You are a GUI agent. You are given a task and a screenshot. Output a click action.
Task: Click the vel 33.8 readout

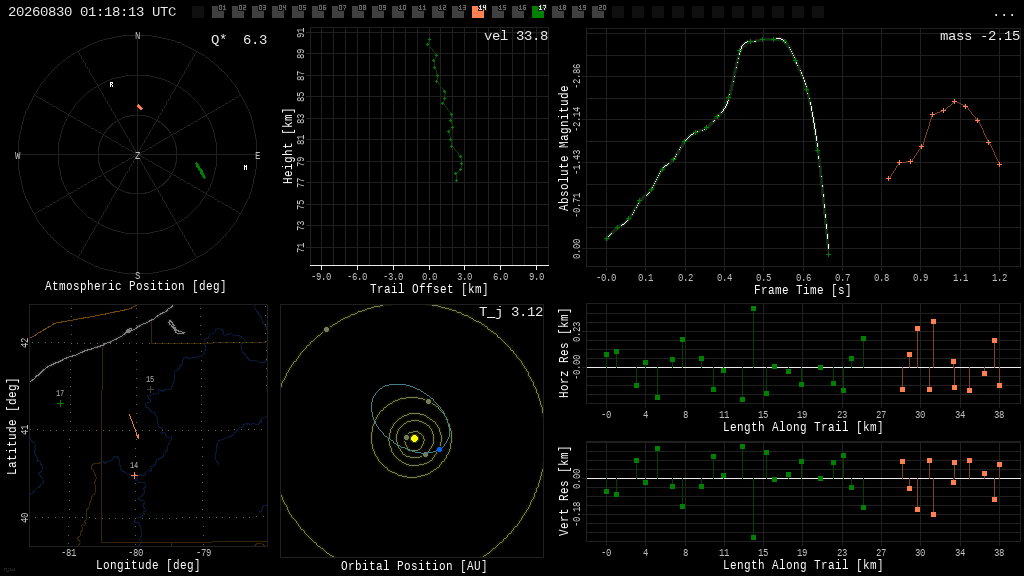click(516, 36)
